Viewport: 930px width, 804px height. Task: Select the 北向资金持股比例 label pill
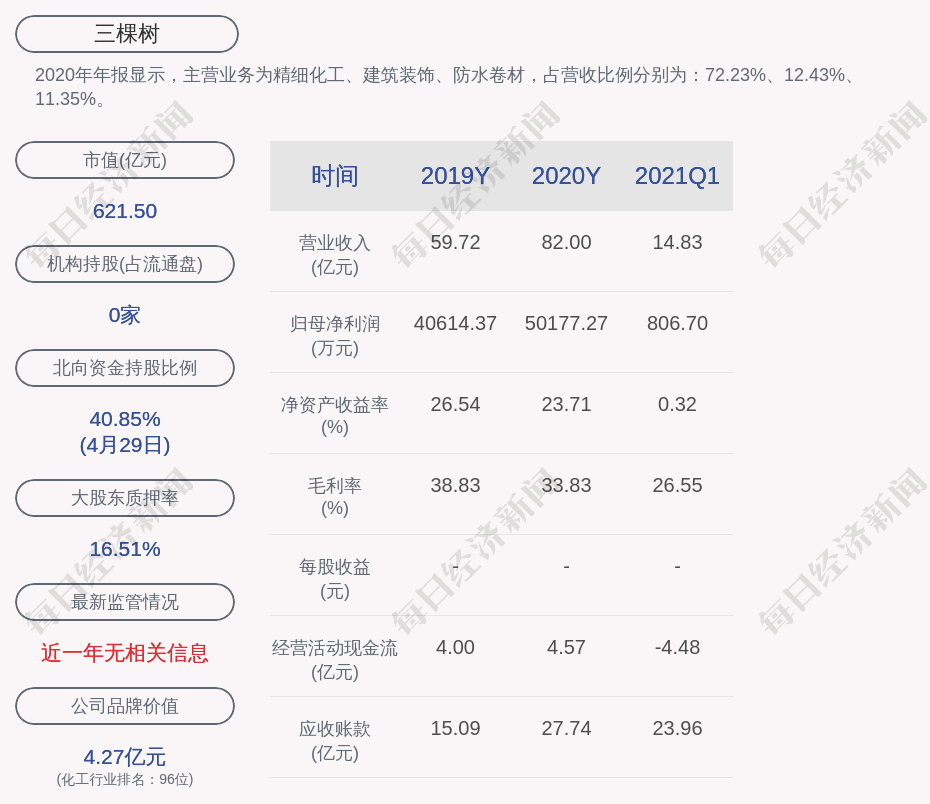(125, 368)
